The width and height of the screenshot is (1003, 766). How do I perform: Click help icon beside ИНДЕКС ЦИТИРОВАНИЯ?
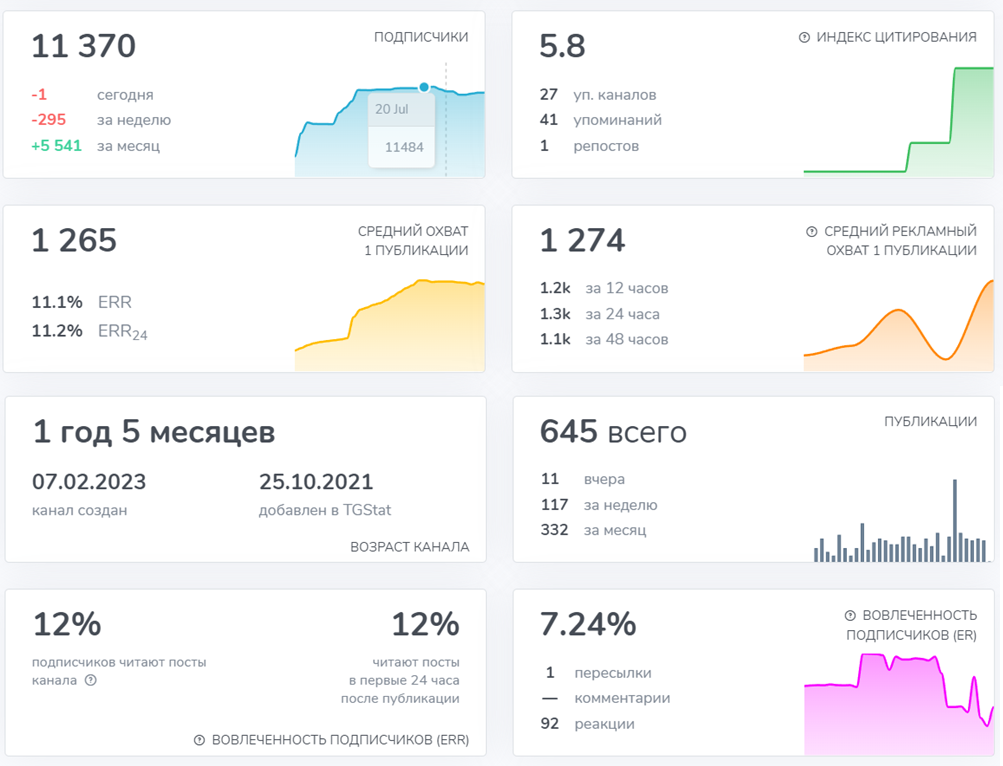(x=804, y=38)
